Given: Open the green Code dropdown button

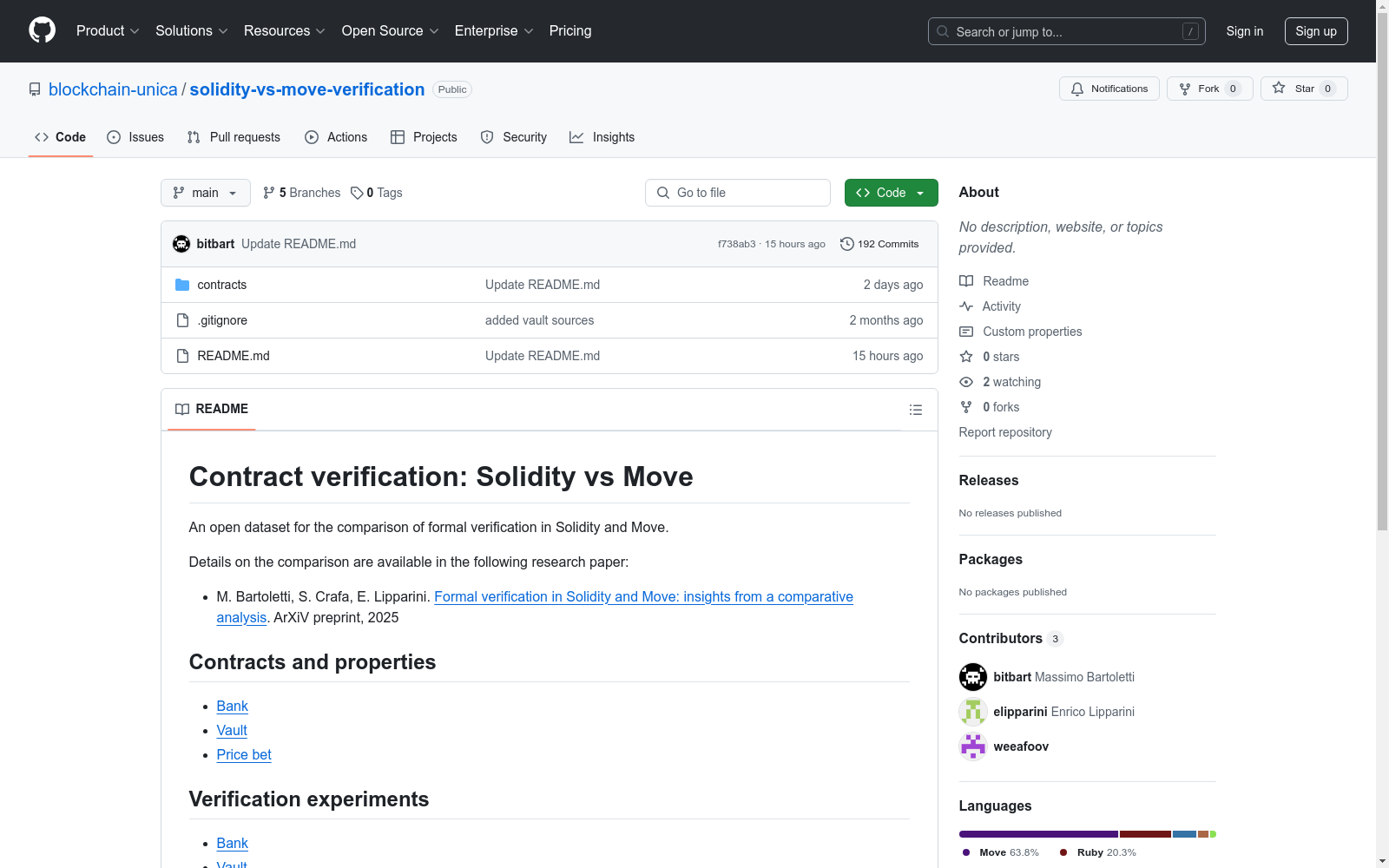Looking at the screenshot, I should pyautogui.click(x=891, y=193).
